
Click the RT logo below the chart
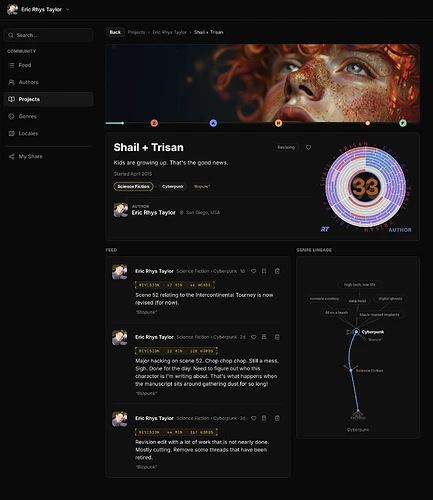pyautogui.click(x=325, y=229)
